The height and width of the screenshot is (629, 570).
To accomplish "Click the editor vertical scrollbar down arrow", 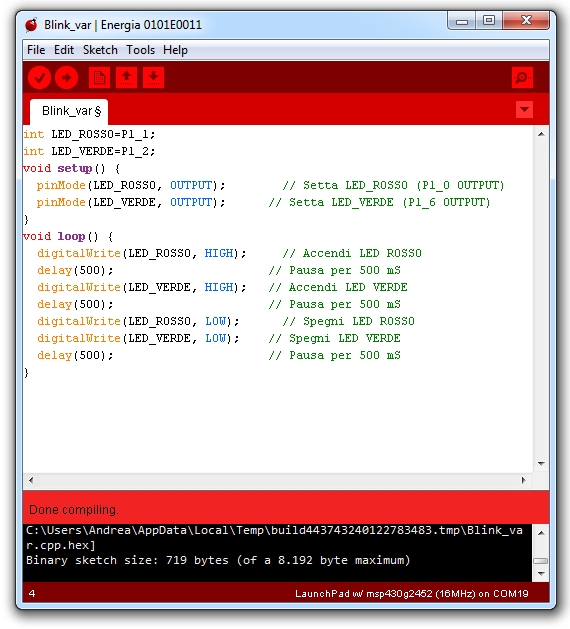I will click(x=541, y=464).
